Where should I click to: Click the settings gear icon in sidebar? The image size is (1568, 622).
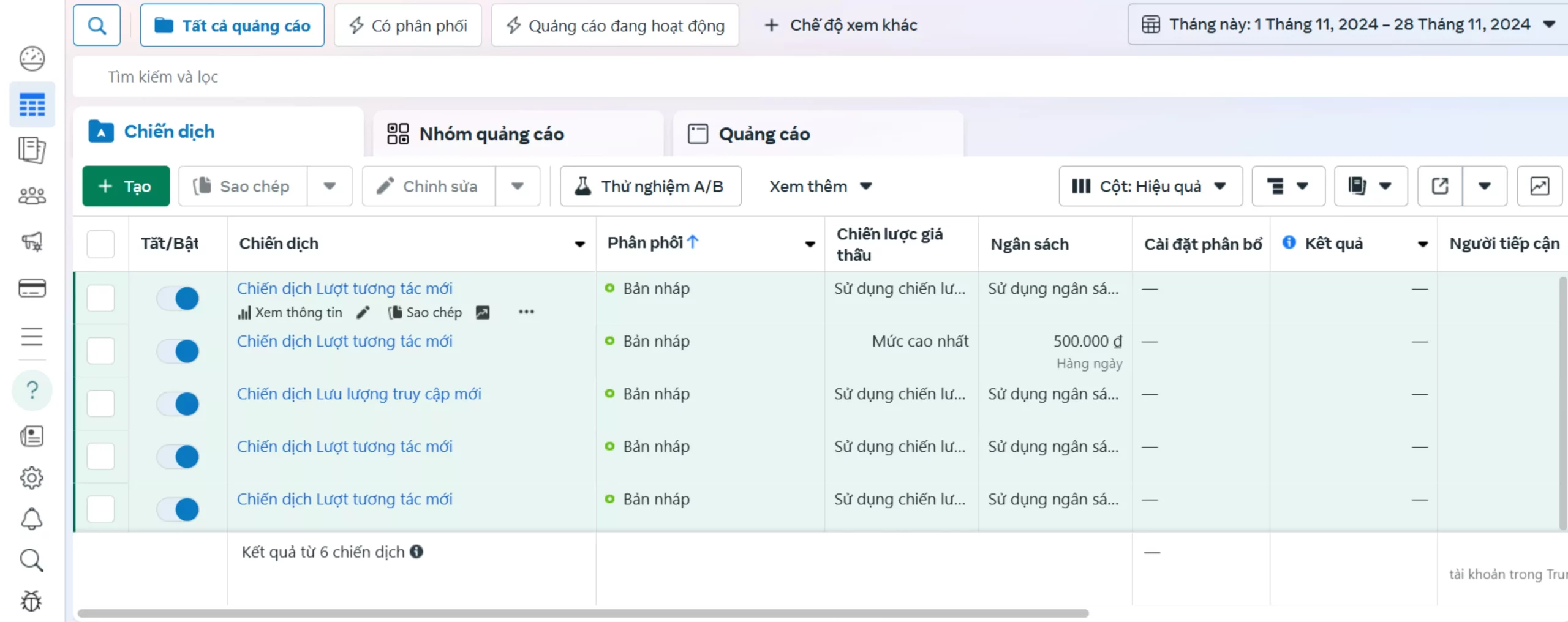click(x=32, y=478)
